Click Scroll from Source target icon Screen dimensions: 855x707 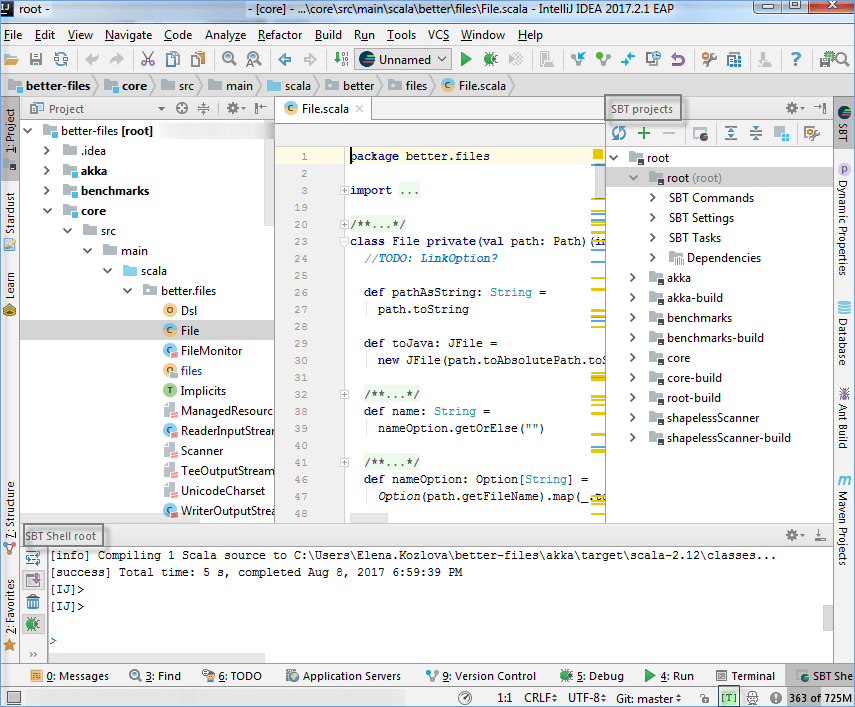point(182,108)
